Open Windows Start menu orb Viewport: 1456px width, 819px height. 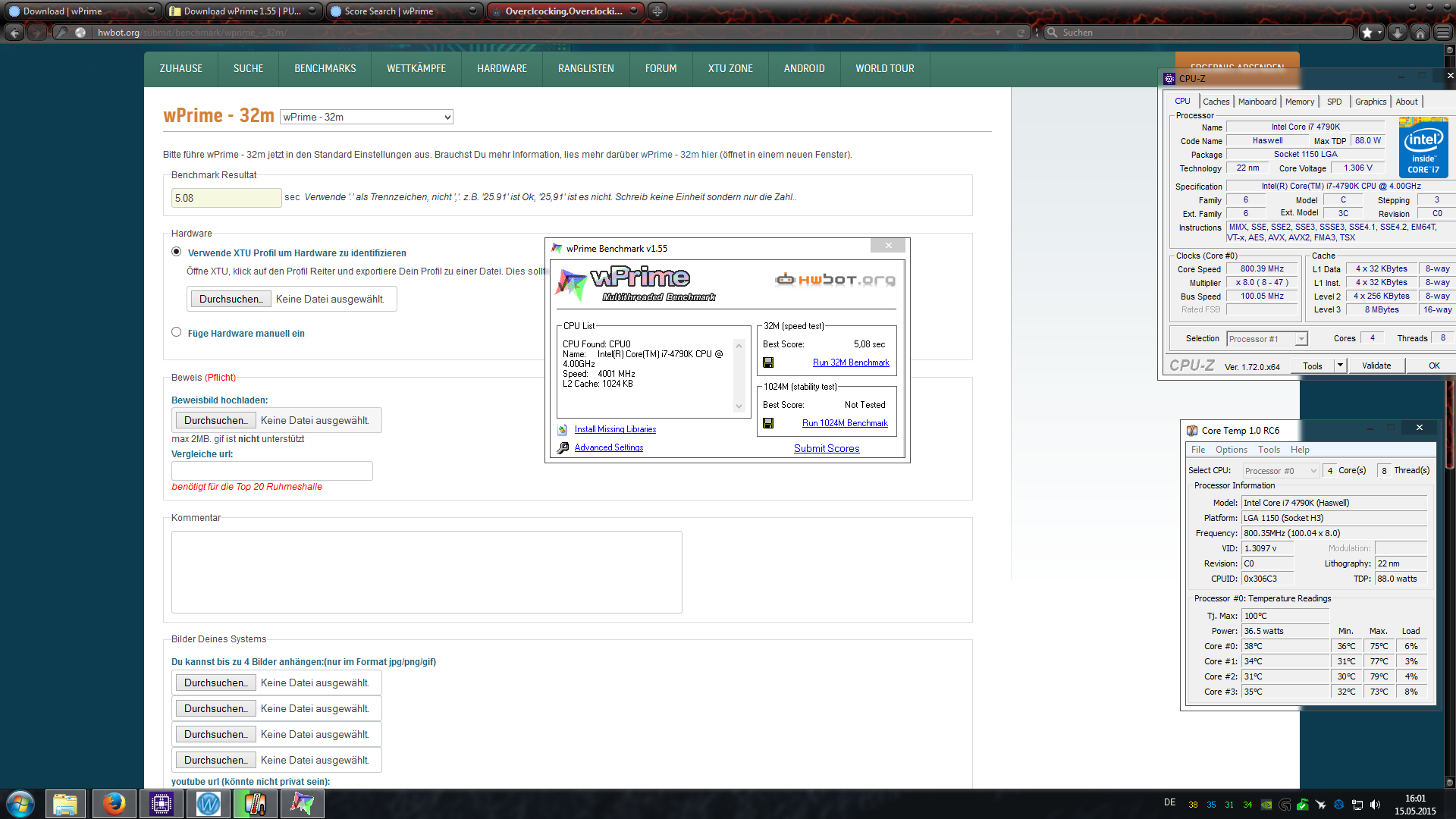[20, 804]
